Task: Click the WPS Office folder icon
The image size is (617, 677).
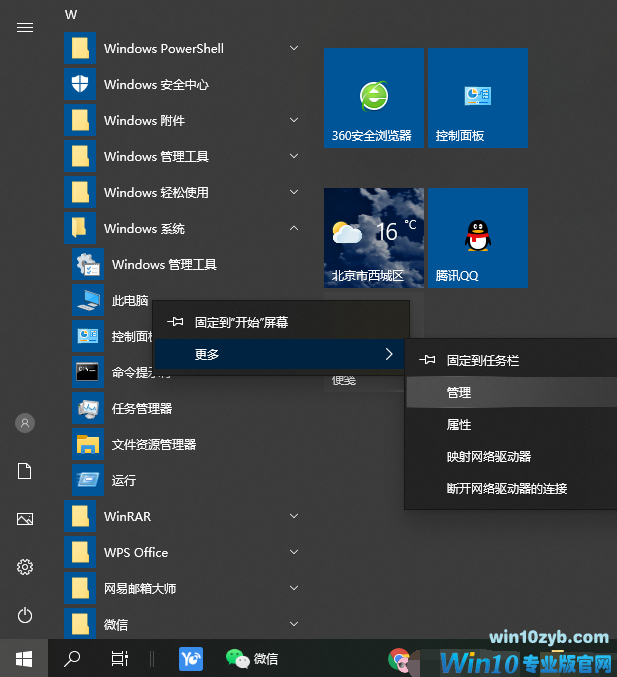Action: [x=80, y=552]
